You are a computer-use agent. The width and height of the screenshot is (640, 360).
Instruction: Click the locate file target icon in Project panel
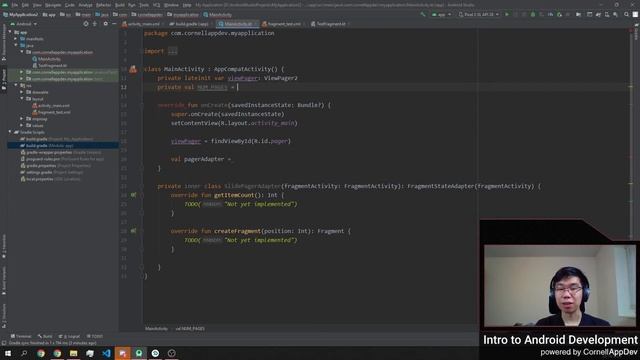(86, 24)
